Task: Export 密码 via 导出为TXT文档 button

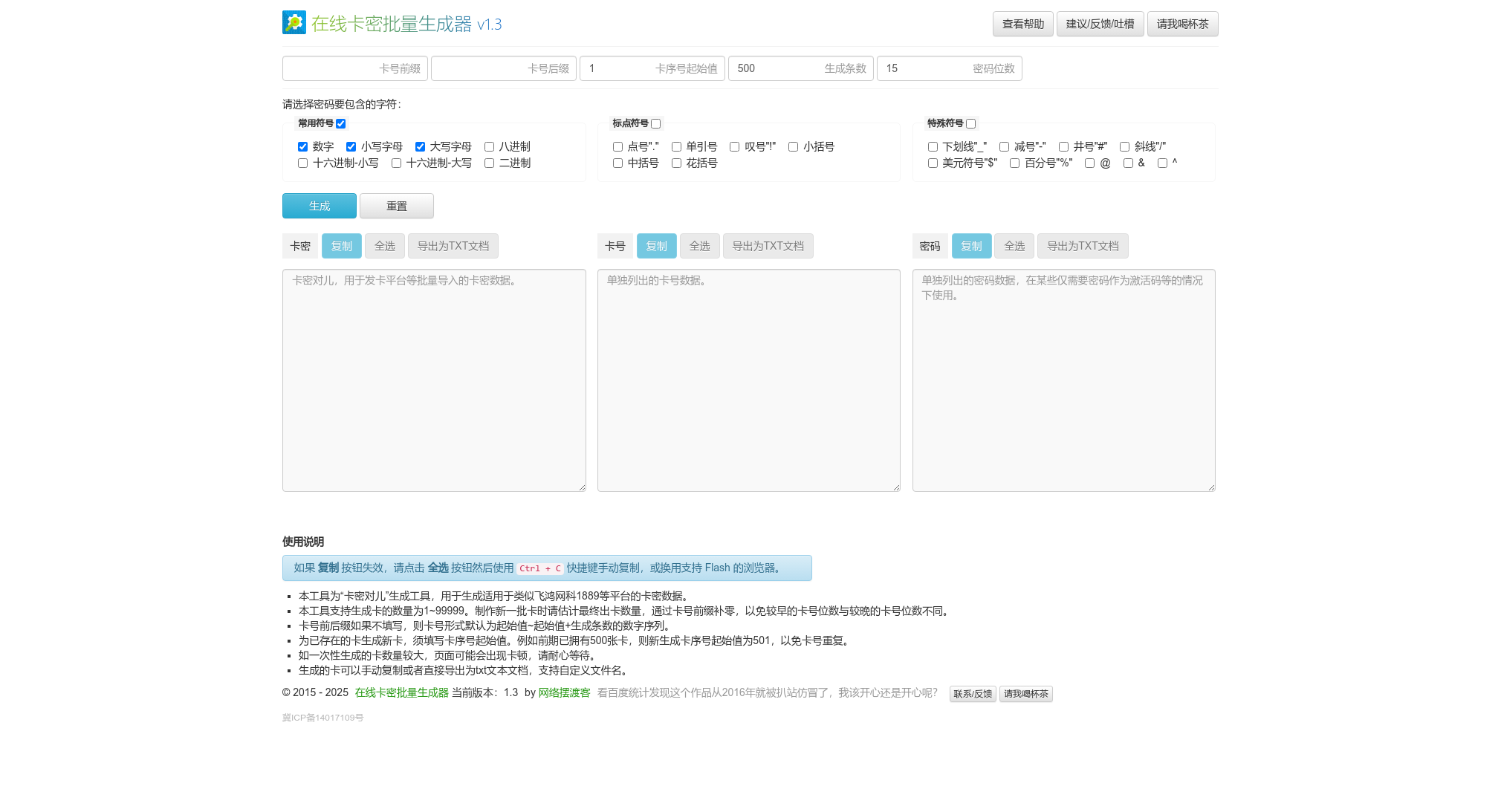Action: tap(1082, 246)
